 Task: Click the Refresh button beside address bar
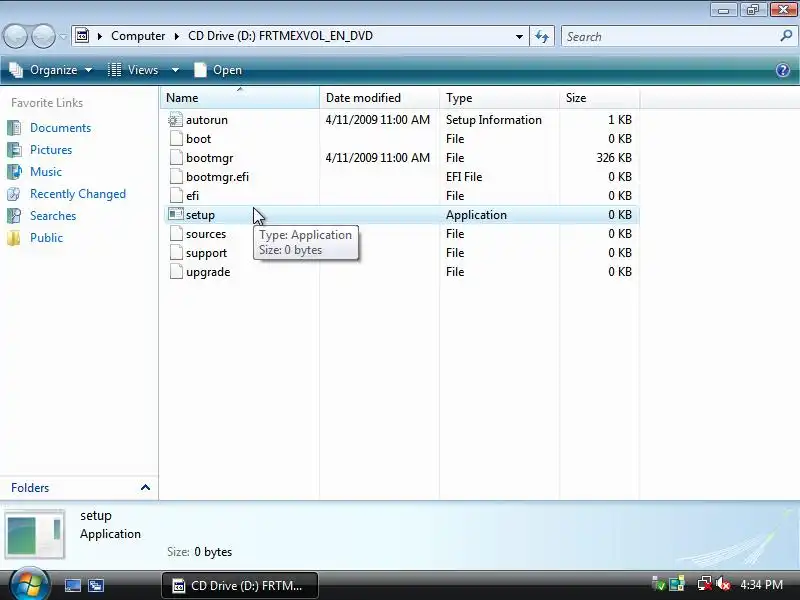pyautogui.click(x=542, y=36)
